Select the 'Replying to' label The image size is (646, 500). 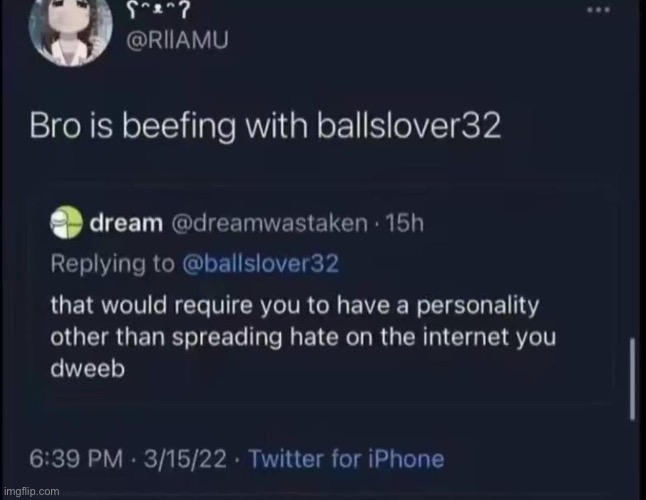[112, 264]
